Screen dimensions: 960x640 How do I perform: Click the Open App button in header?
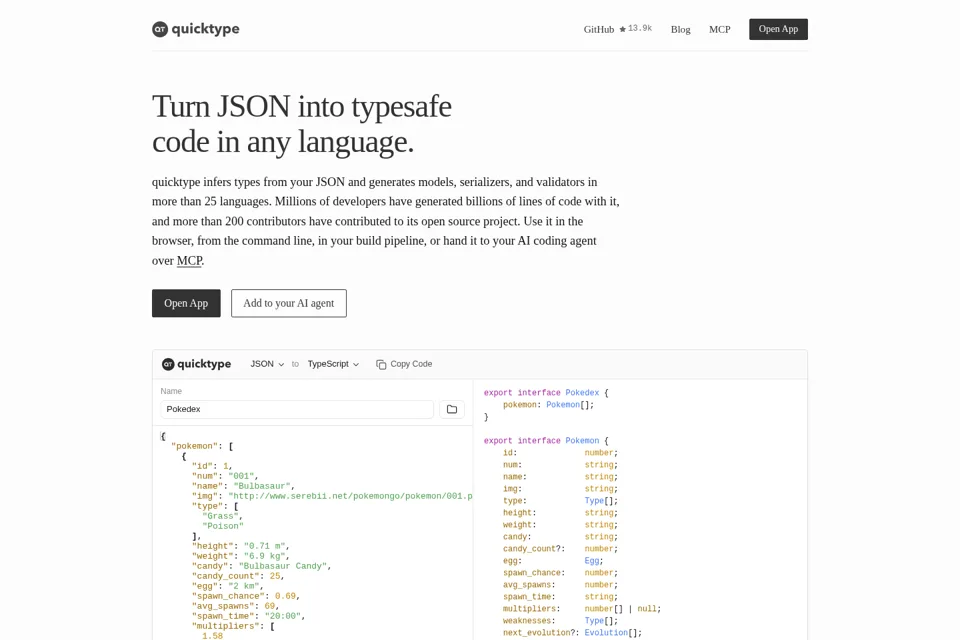pyautogui.click(x=778, y=29)
